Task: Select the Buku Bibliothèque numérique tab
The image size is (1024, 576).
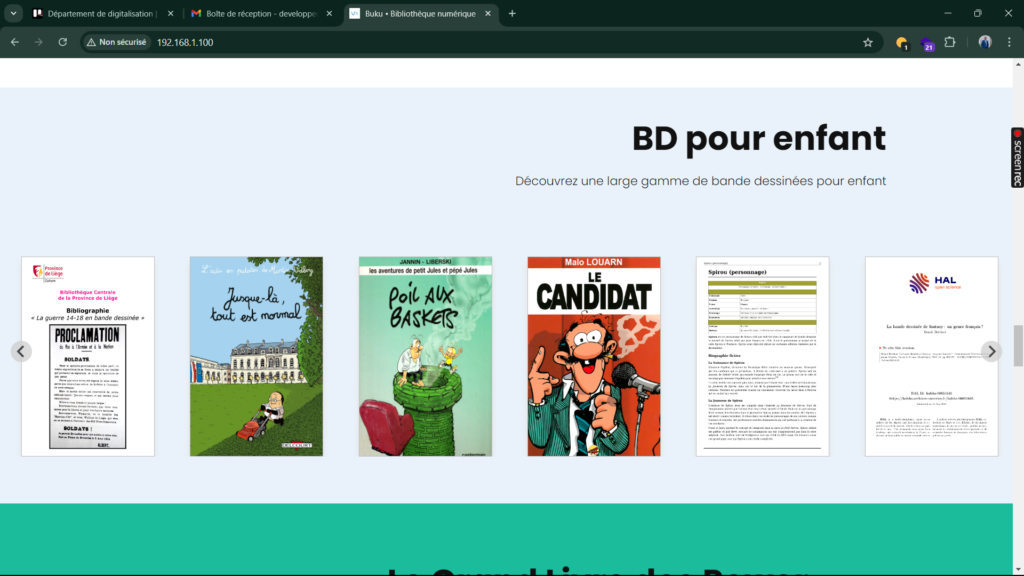Action: click(x=420, y=13)
